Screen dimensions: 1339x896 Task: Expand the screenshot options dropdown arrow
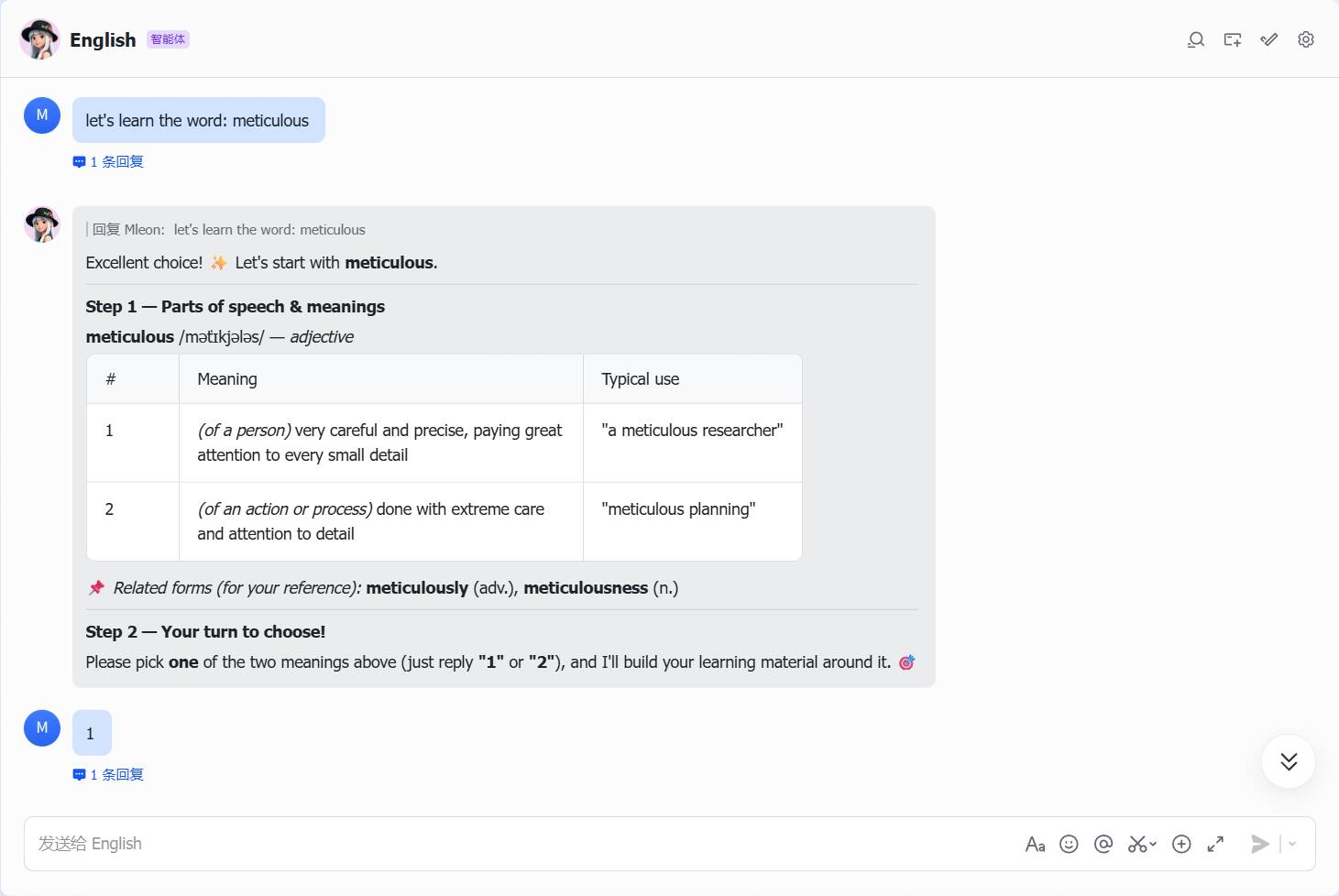1153,844
